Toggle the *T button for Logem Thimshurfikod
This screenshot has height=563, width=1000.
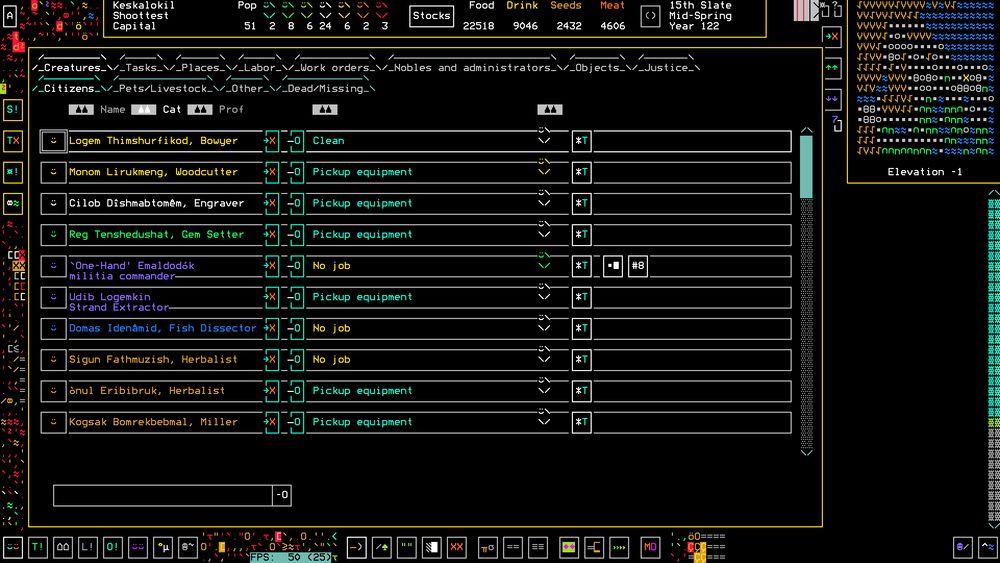[x=582, y=141]
